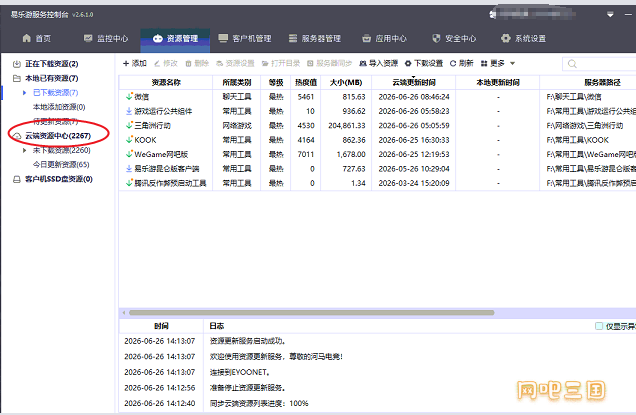This screenshot has height=415, width=636.
Task: Click download icon of 易乐游昆仑版客户端 row
Action: pyautogui.click(x=129, y=169)
